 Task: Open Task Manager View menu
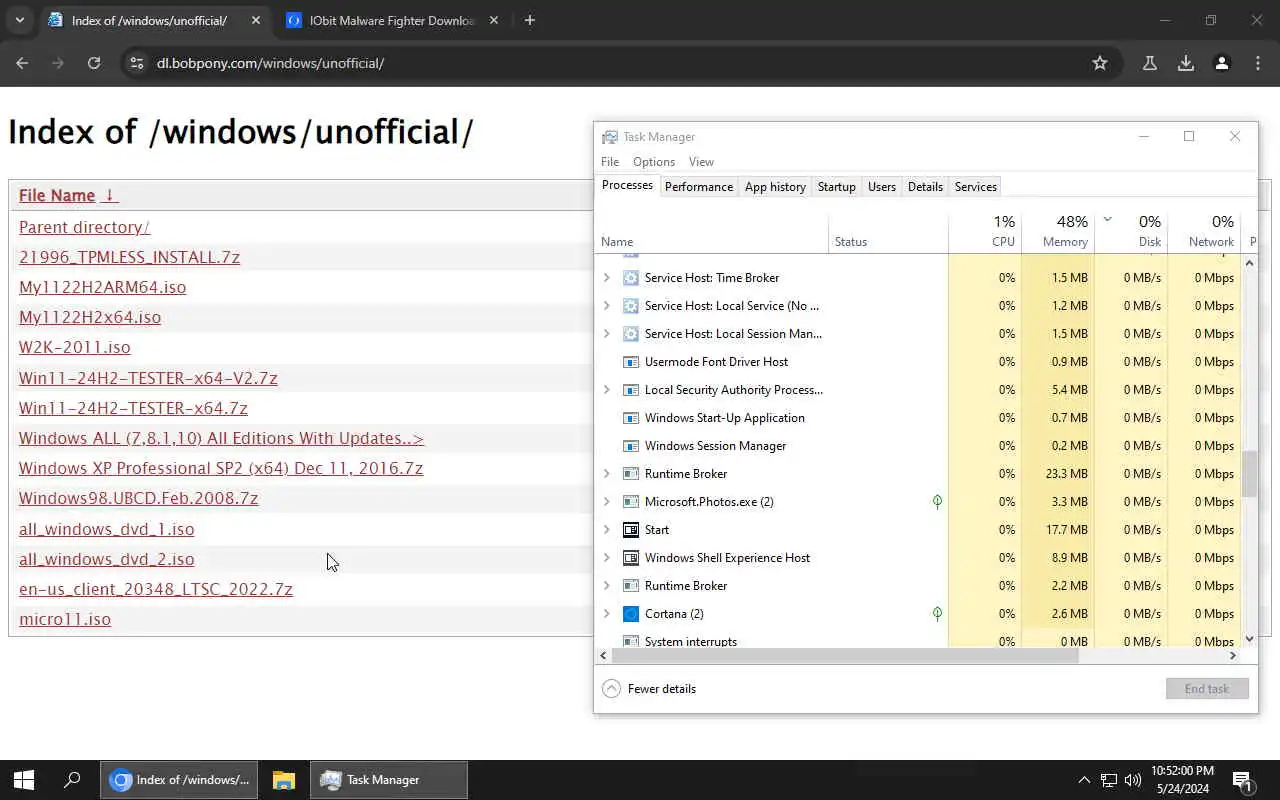pyautogui.click(x=701, y=162)
